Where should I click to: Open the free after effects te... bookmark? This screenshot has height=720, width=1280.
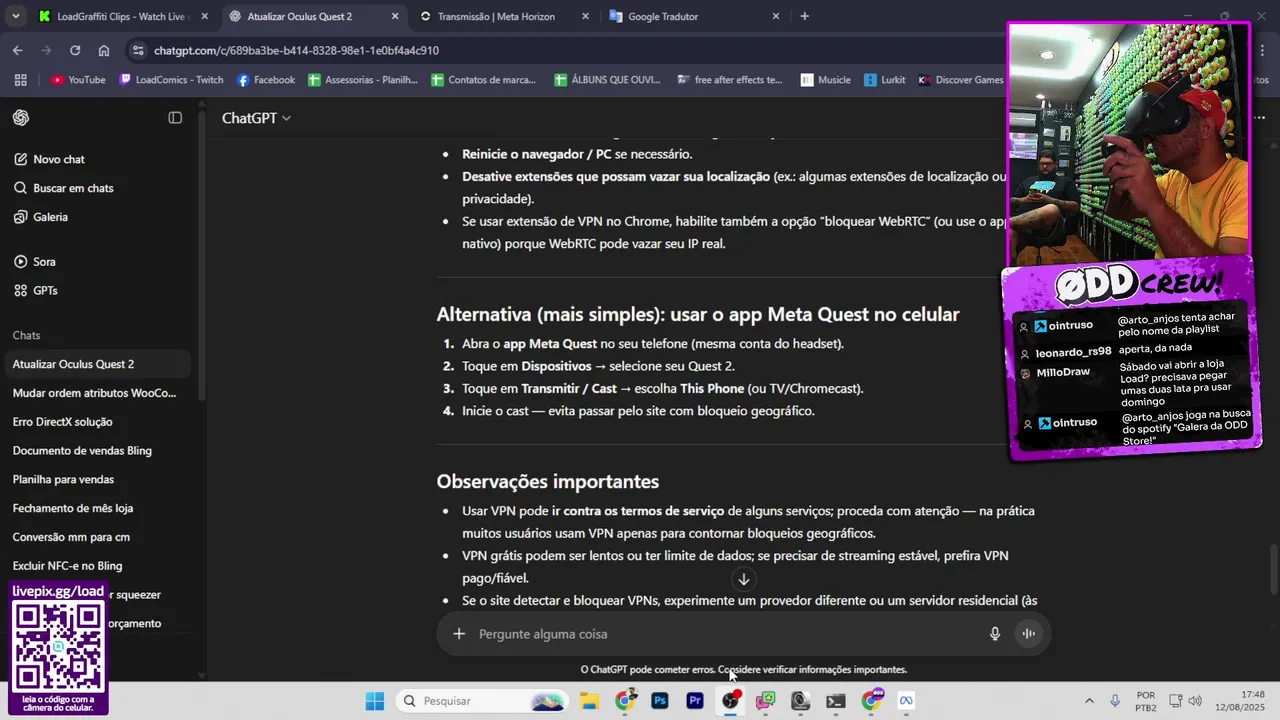coord(730,80)
